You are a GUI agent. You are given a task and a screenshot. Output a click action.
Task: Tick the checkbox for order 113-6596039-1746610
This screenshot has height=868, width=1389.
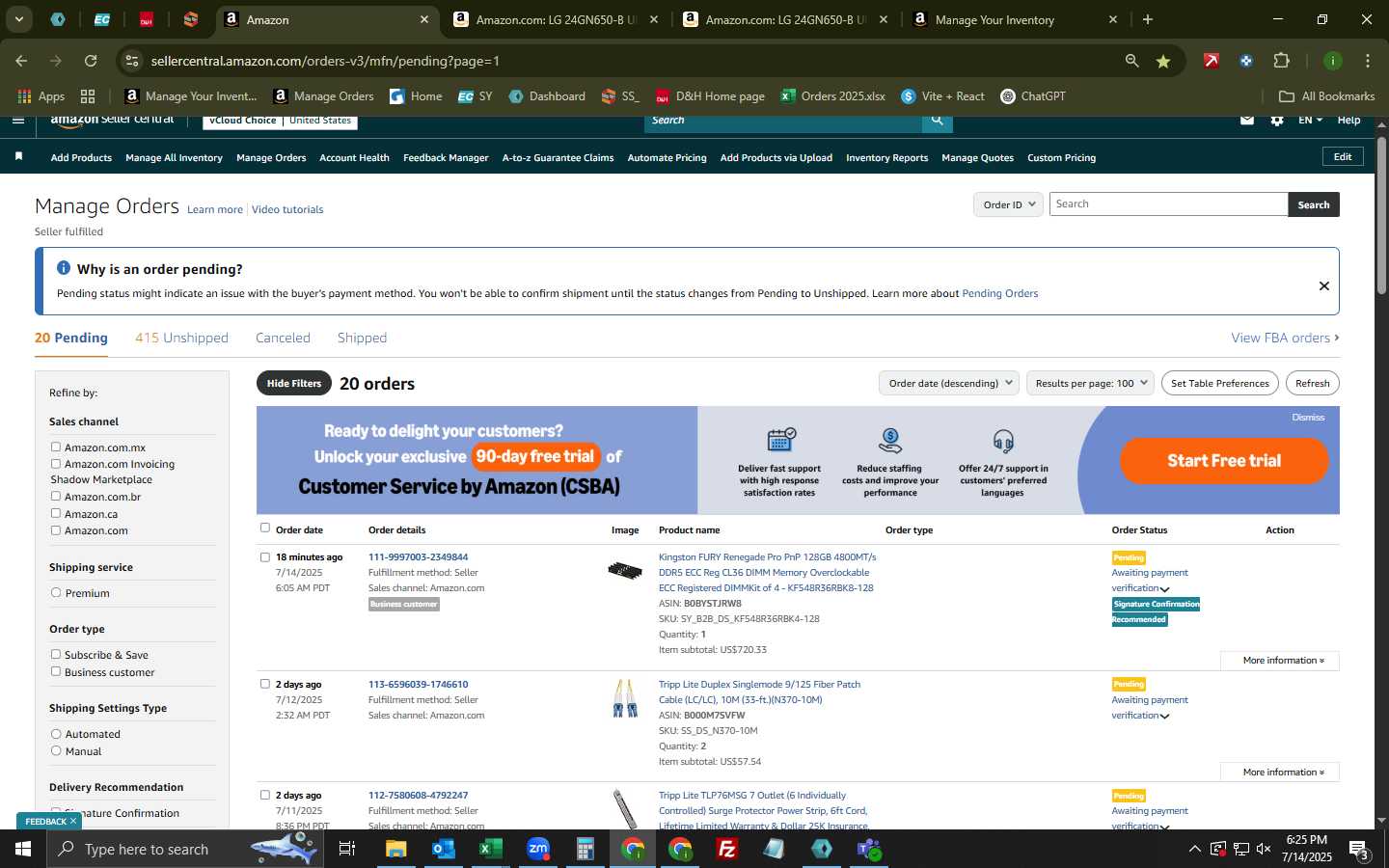(x=265, y=684)
